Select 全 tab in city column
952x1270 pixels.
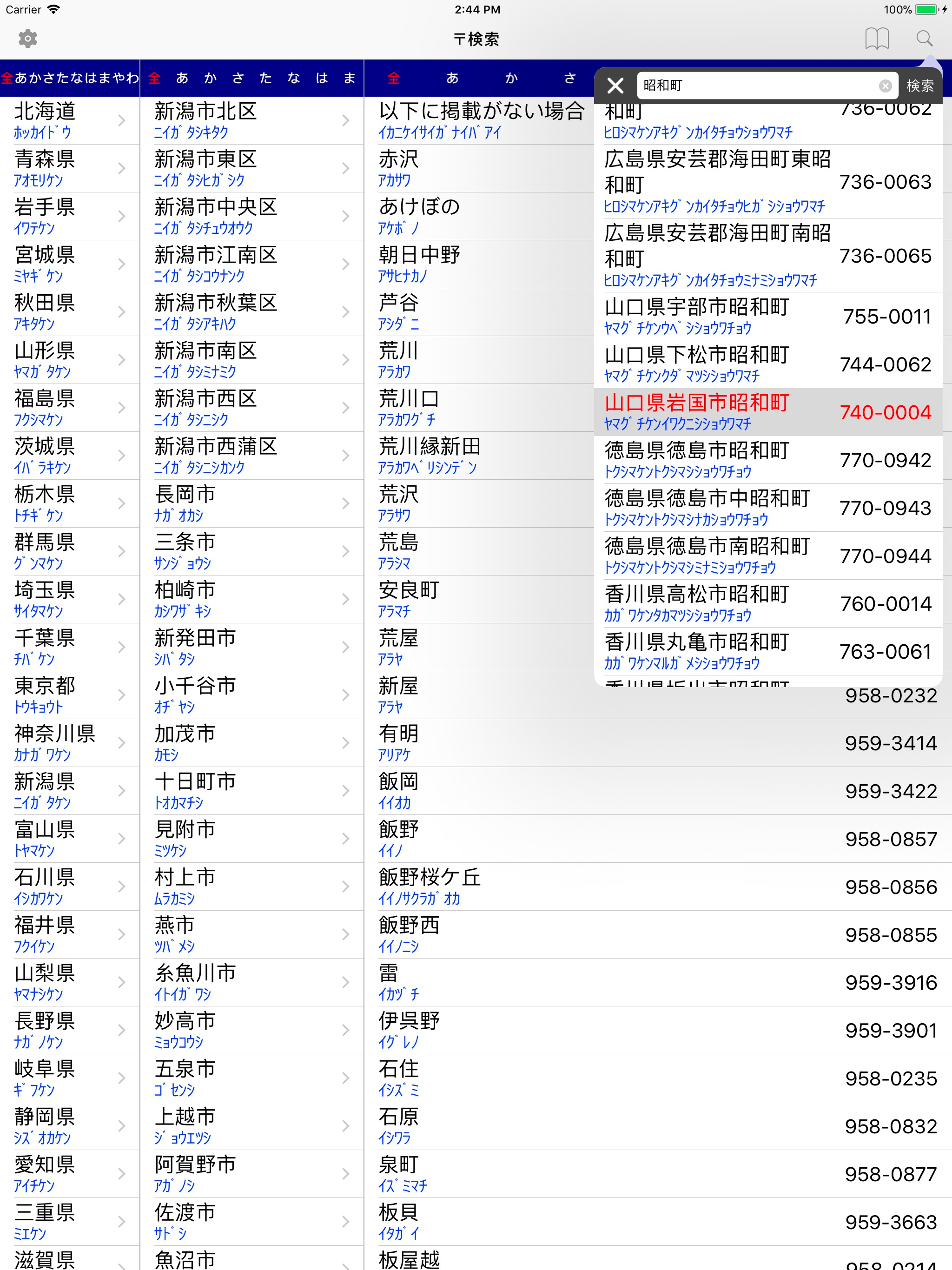point(154,78)
